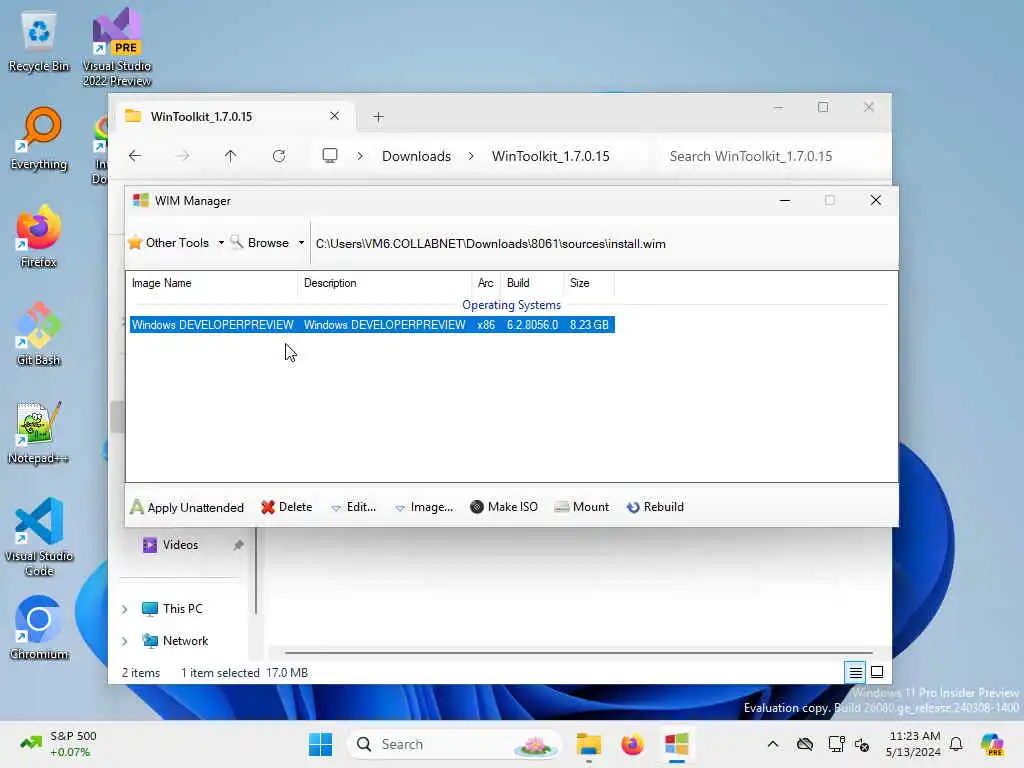Click the Operating Systems group label
This screenshot has height=768, width=1024.
pos(511,305)
